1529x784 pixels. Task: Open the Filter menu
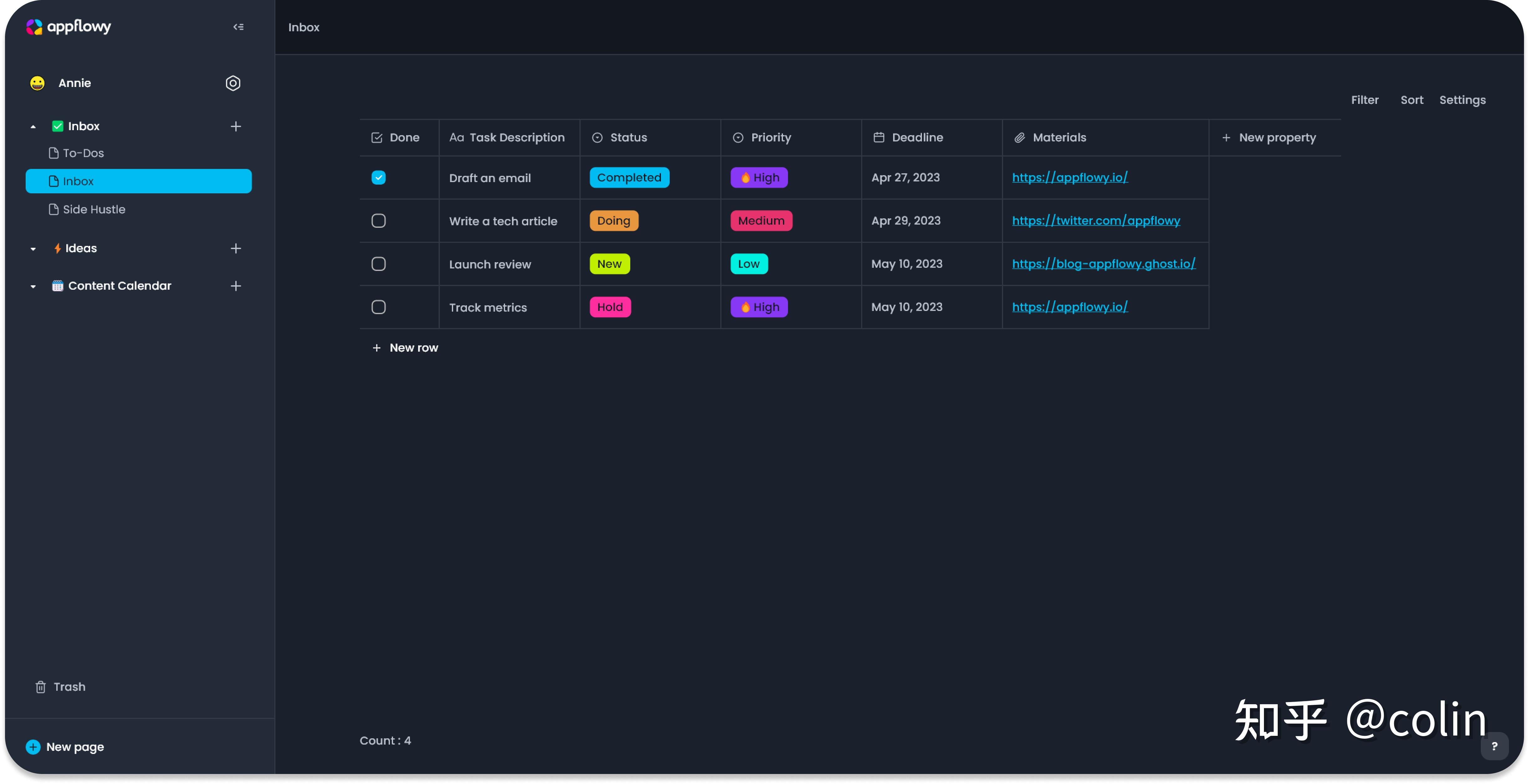(x=1365, y=100)
